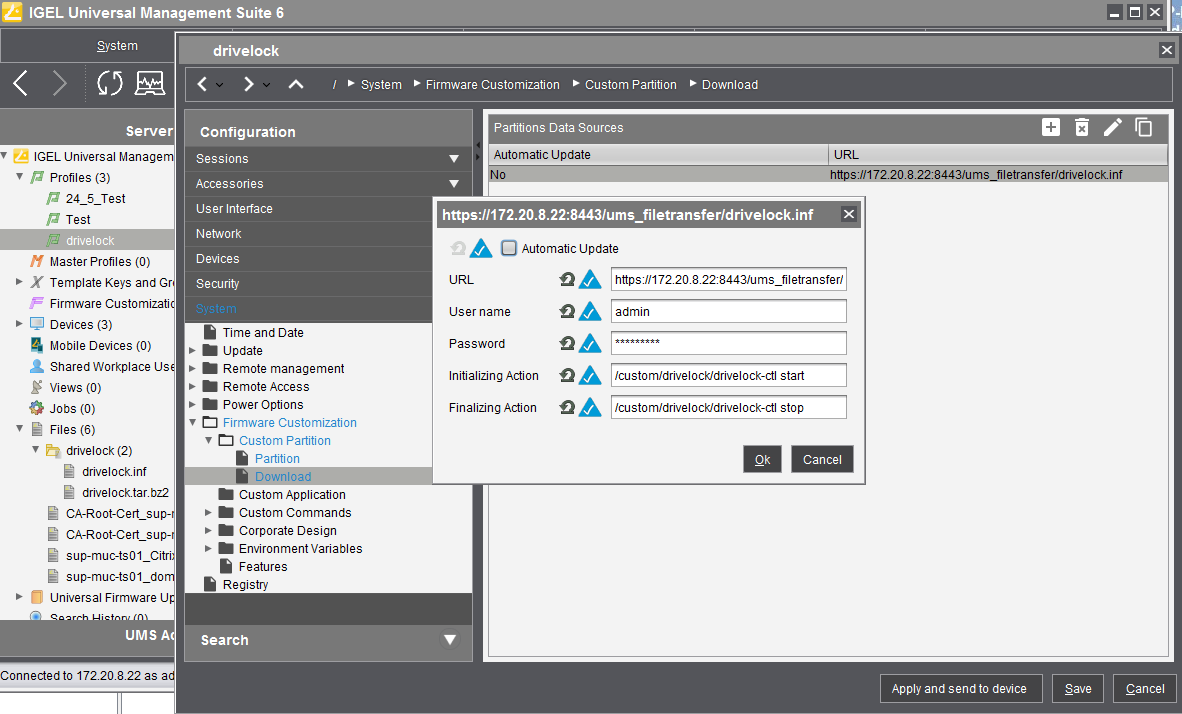Navigate back in drivelock profile dialog

[202, 84]
